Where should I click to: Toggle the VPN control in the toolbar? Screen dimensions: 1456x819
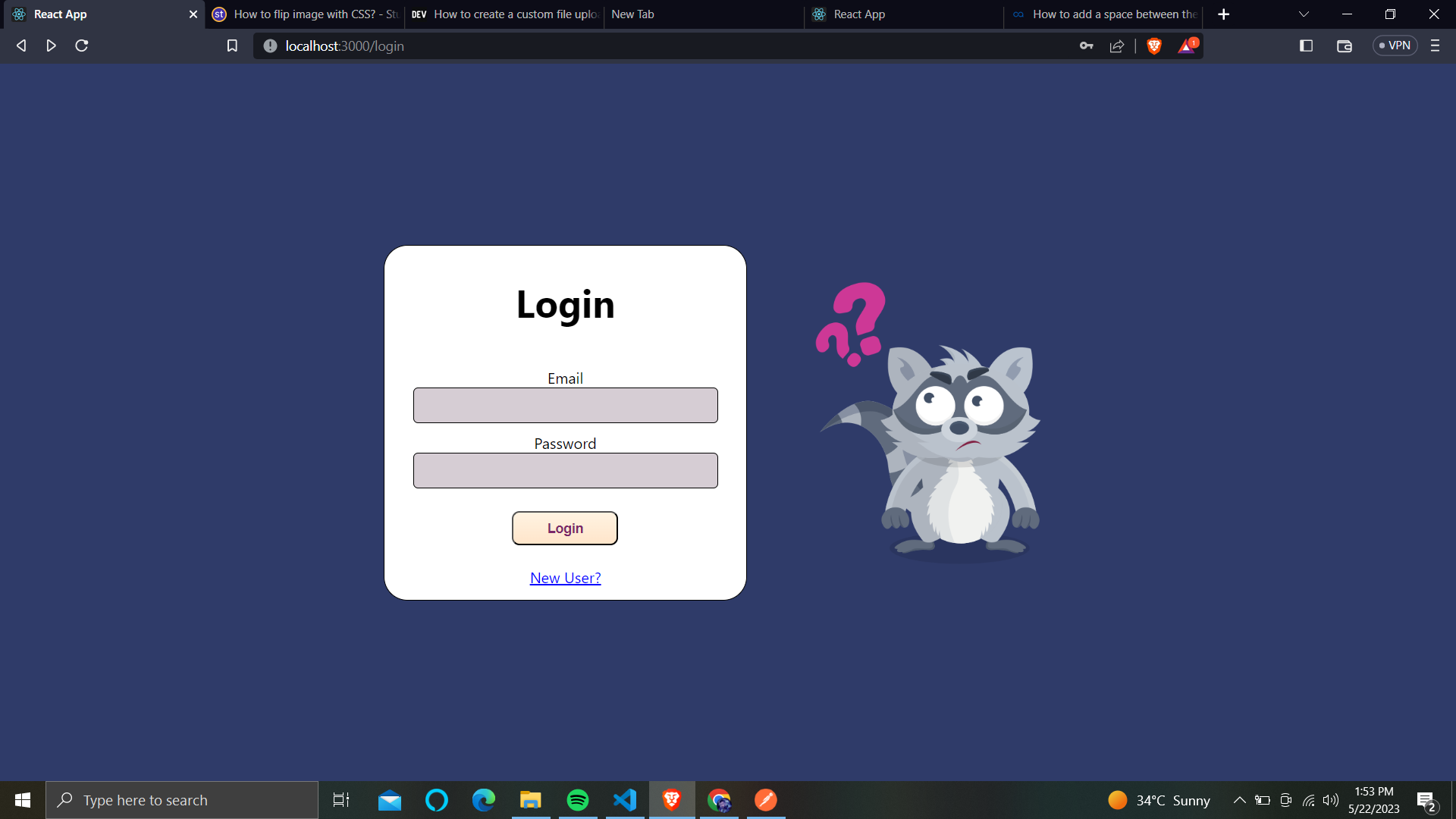pyautogui.click(x=1395, y=45)
